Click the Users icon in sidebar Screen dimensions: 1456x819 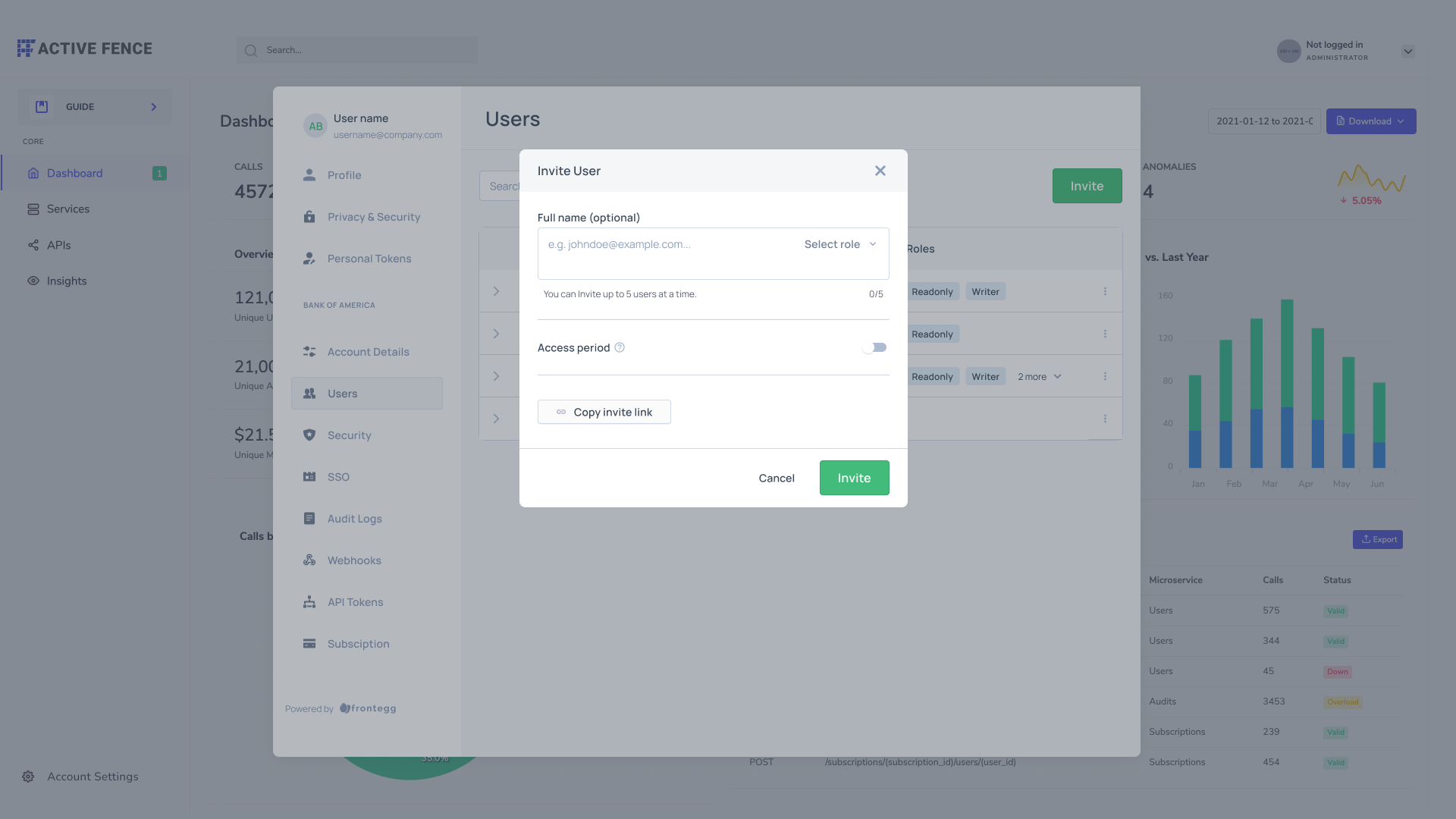(308, 393)
